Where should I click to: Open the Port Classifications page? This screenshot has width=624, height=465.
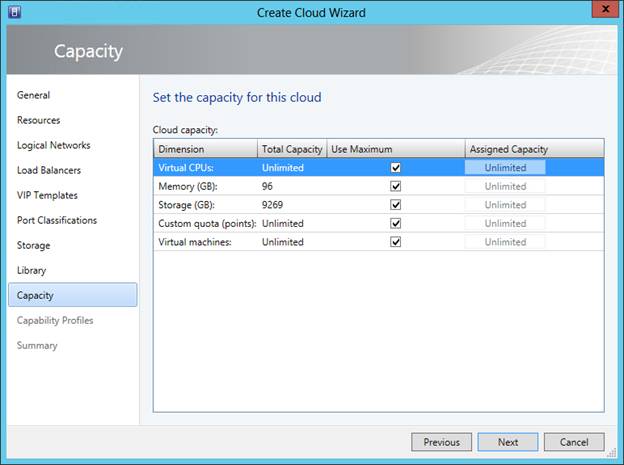[57, 220]
